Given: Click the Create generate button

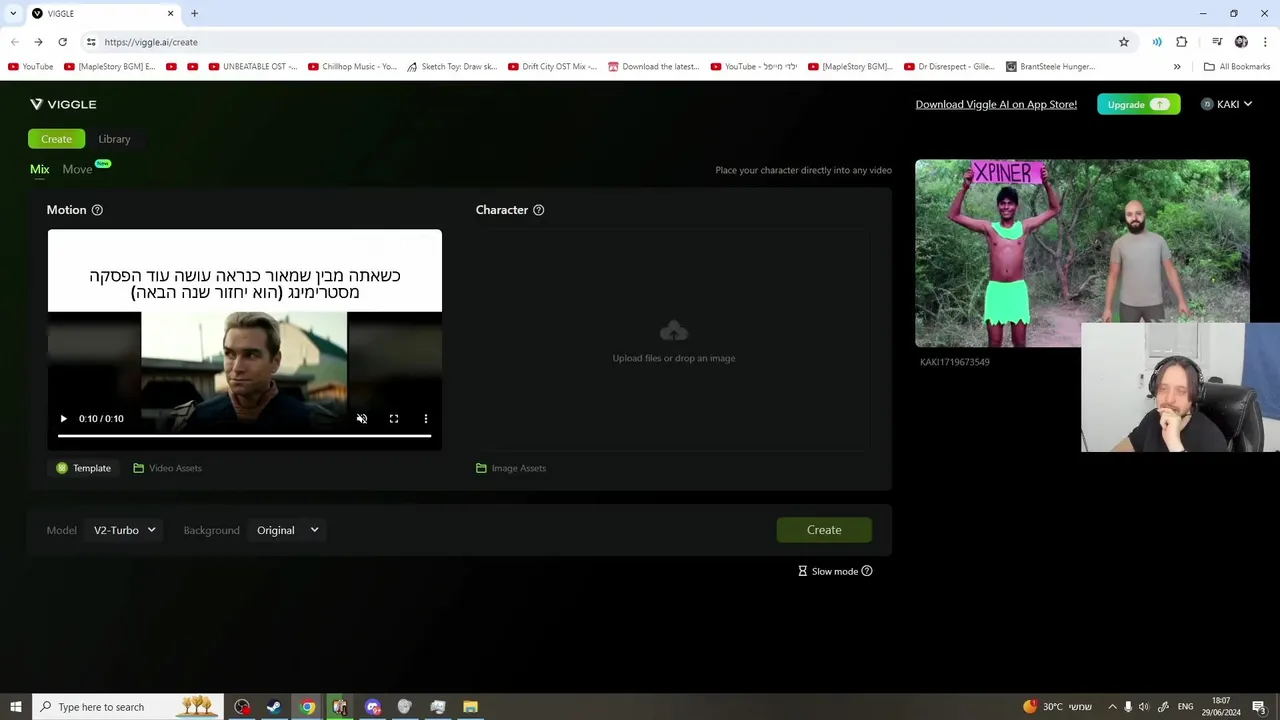Looking at the screenshot, I should [824, 530].
